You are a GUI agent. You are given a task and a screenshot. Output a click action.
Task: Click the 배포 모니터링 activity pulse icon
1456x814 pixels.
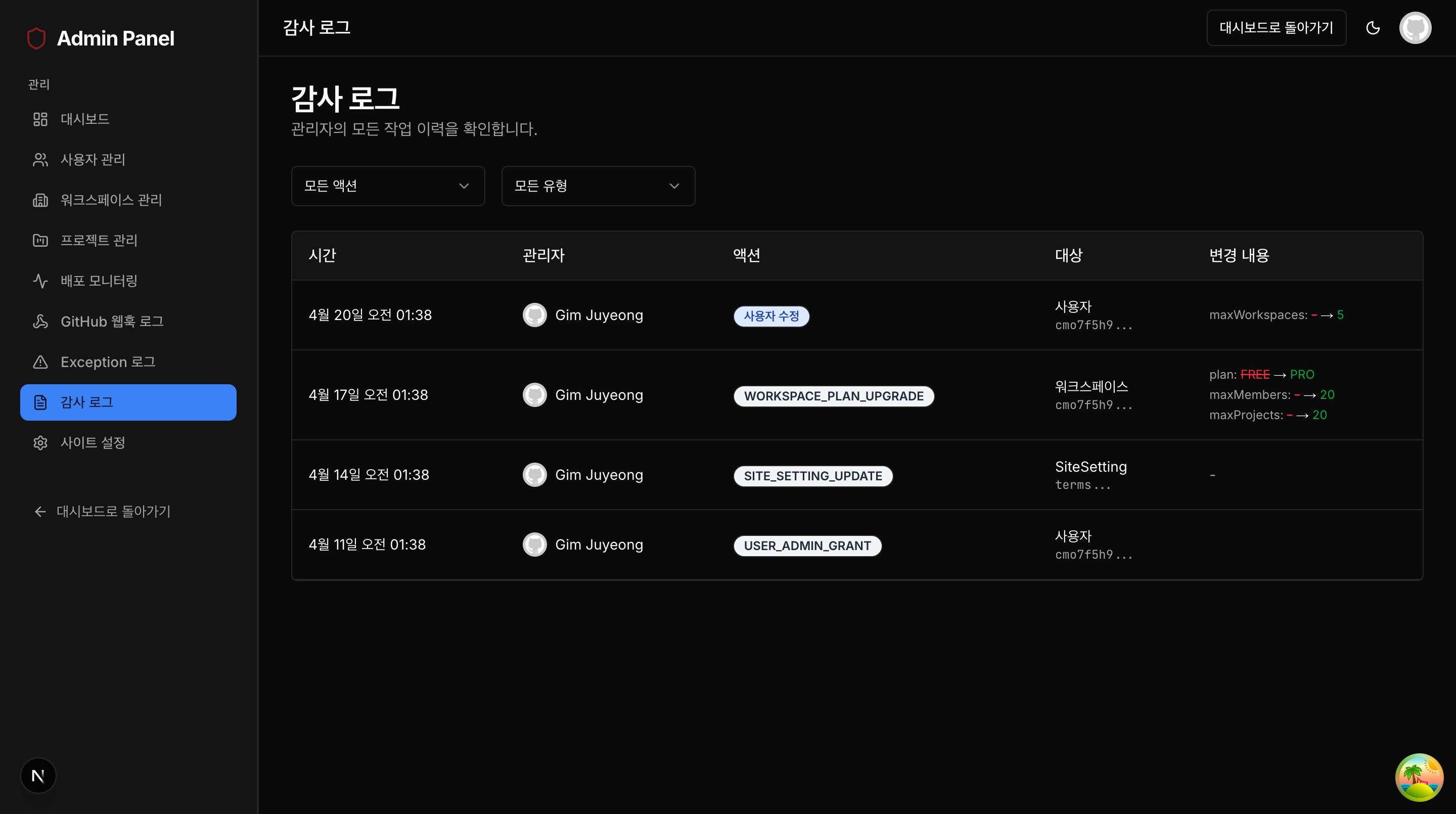coord(40,281)
